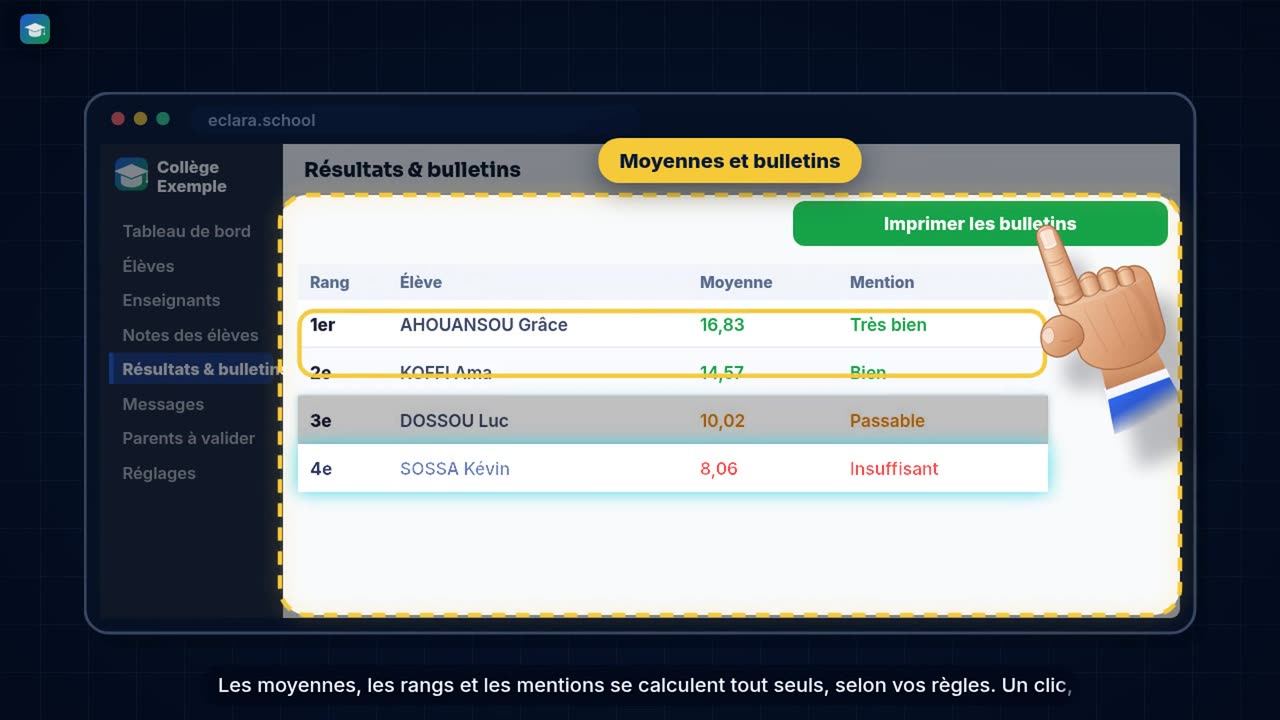Click the Collège Exemple school name
This screenshot has width=1280, height=720.
click(x=192, y=177)
